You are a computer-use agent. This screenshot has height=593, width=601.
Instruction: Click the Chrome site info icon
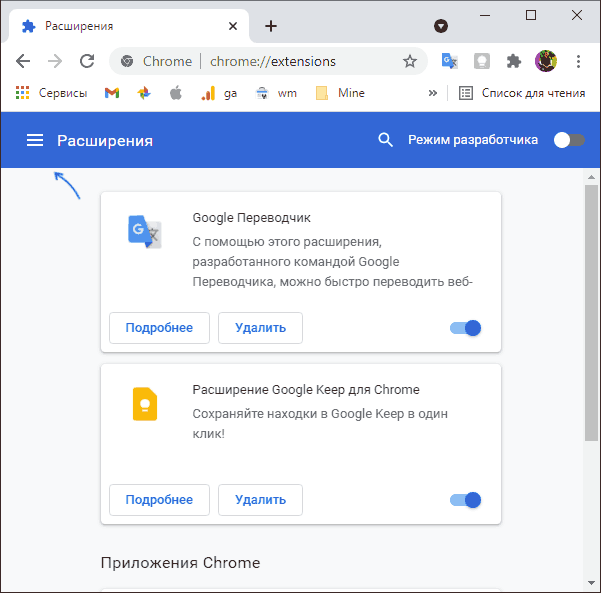(x=127, y=61)
